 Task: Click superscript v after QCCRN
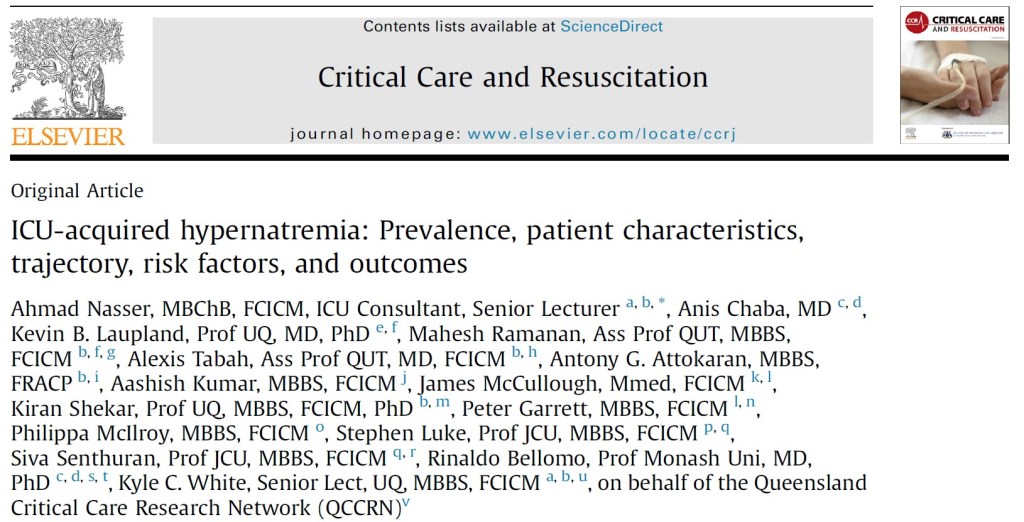(405, 503)
